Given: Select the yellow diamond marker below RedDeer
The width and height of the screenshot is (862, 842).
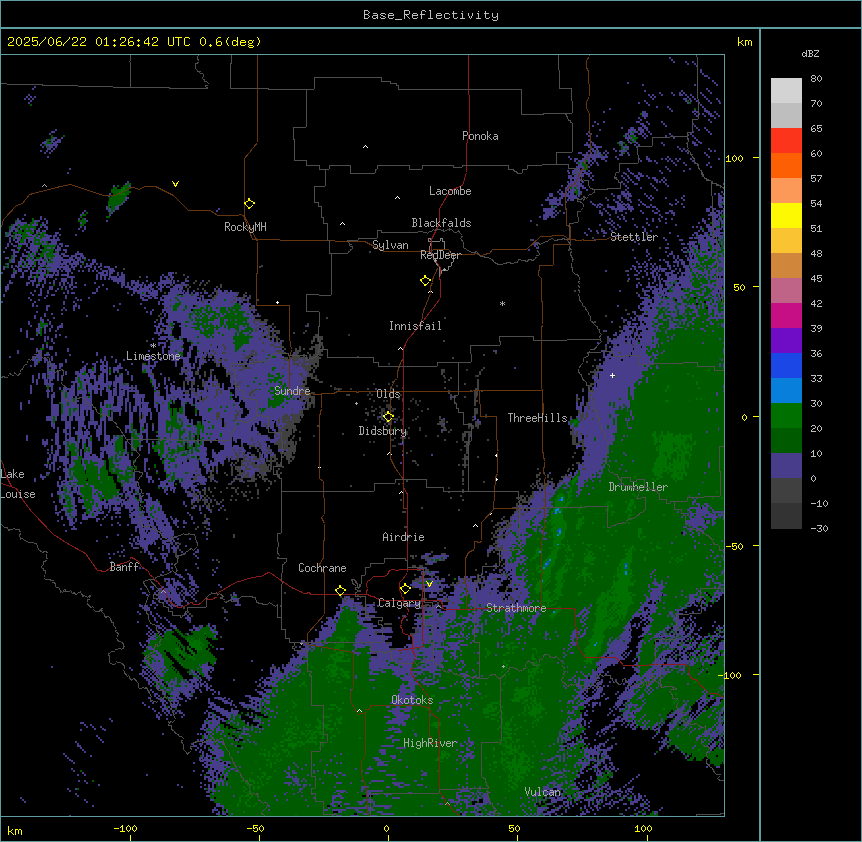Looking at the screenshot, I should pyautogui.click(x=425, y=281).
